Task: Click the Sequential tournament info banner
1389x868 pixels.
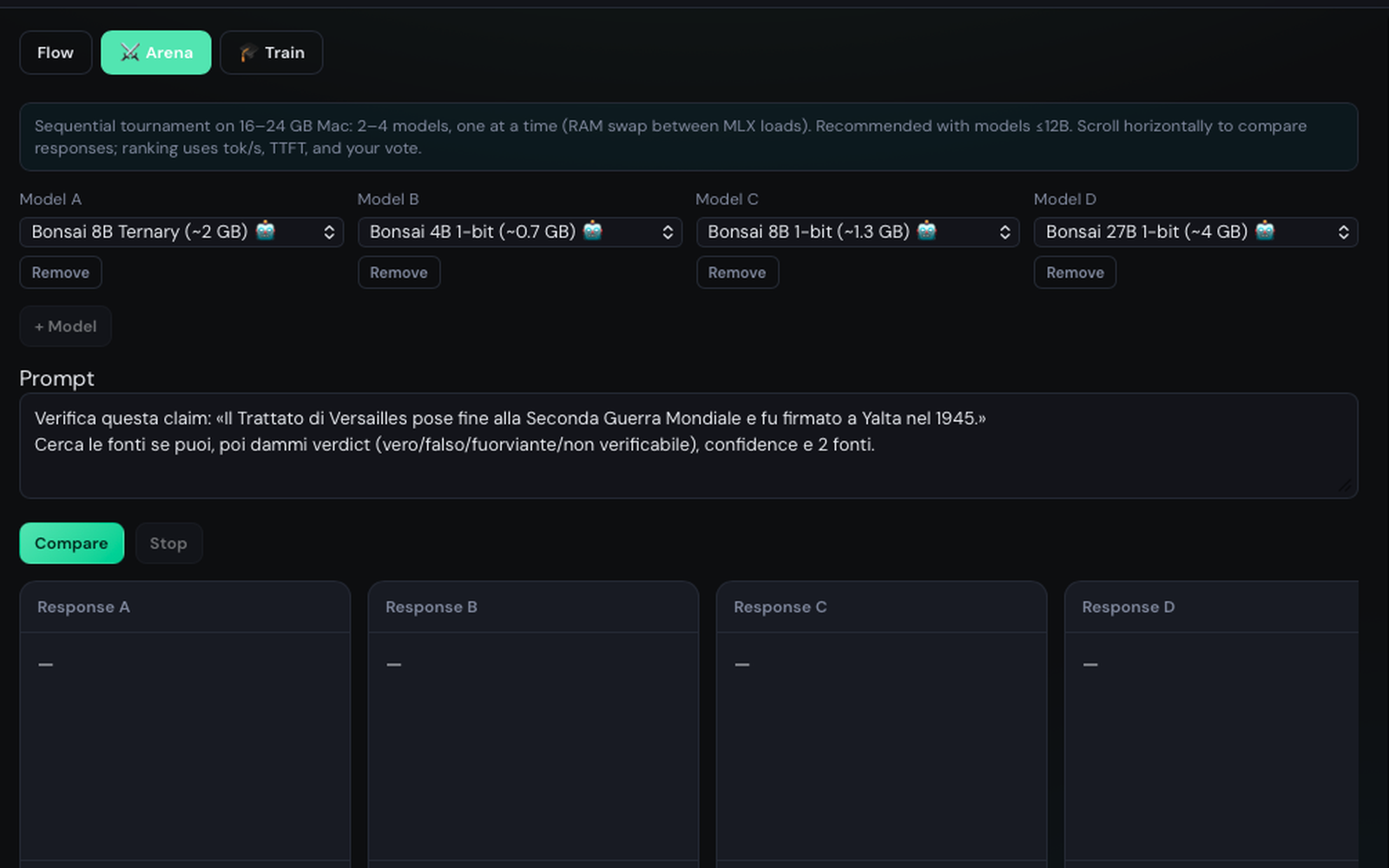Action: pos(688,137)
